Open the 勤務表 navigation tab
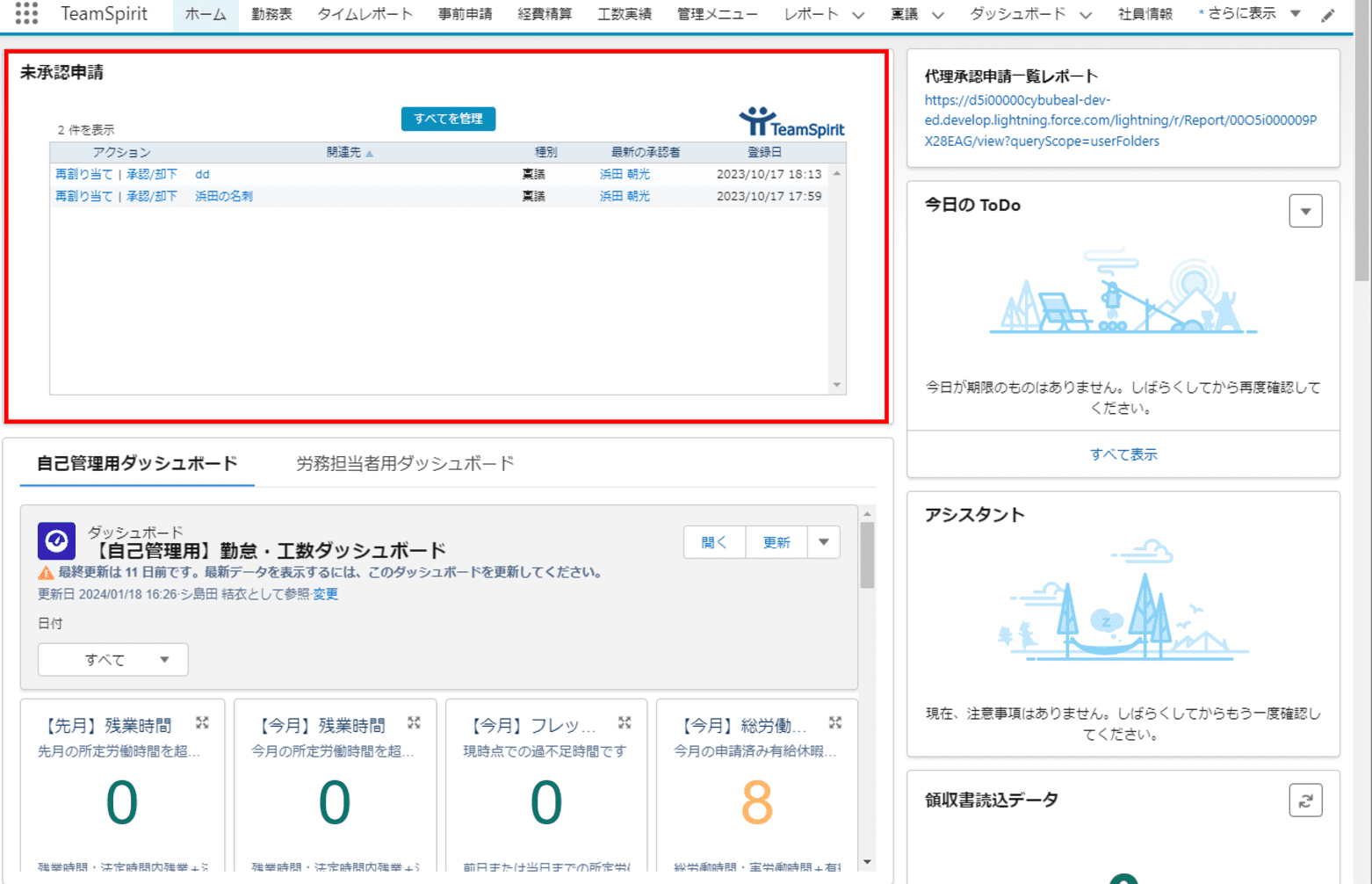1372x884 pixels. pos(271,14)
